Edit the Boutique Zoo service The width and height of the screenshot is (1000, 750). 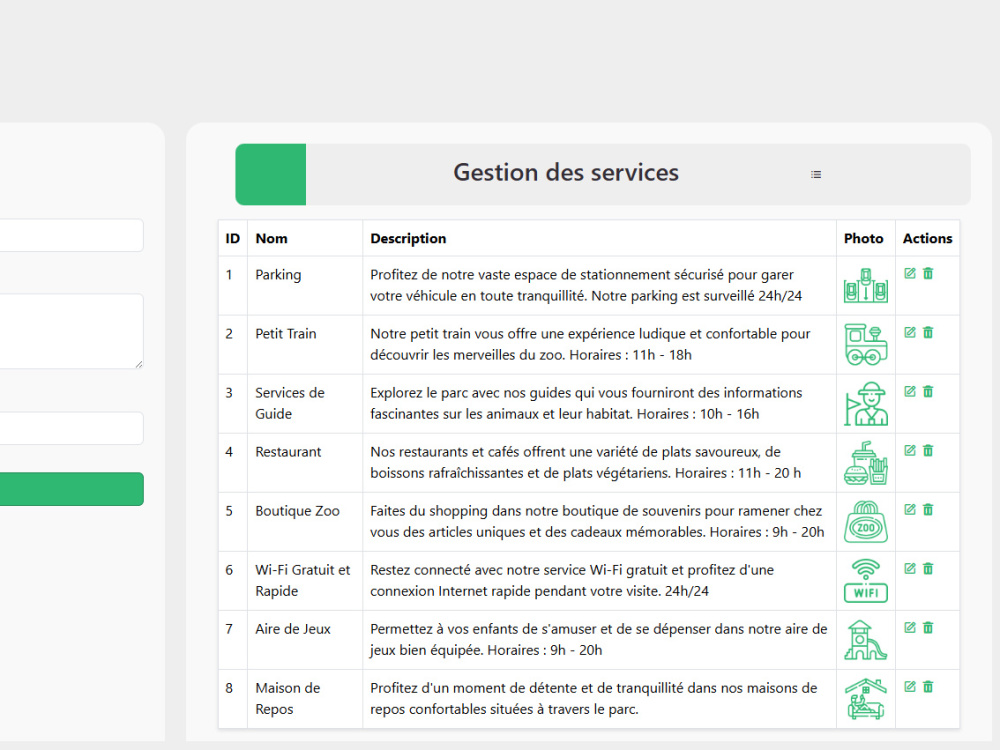(910, 510)
